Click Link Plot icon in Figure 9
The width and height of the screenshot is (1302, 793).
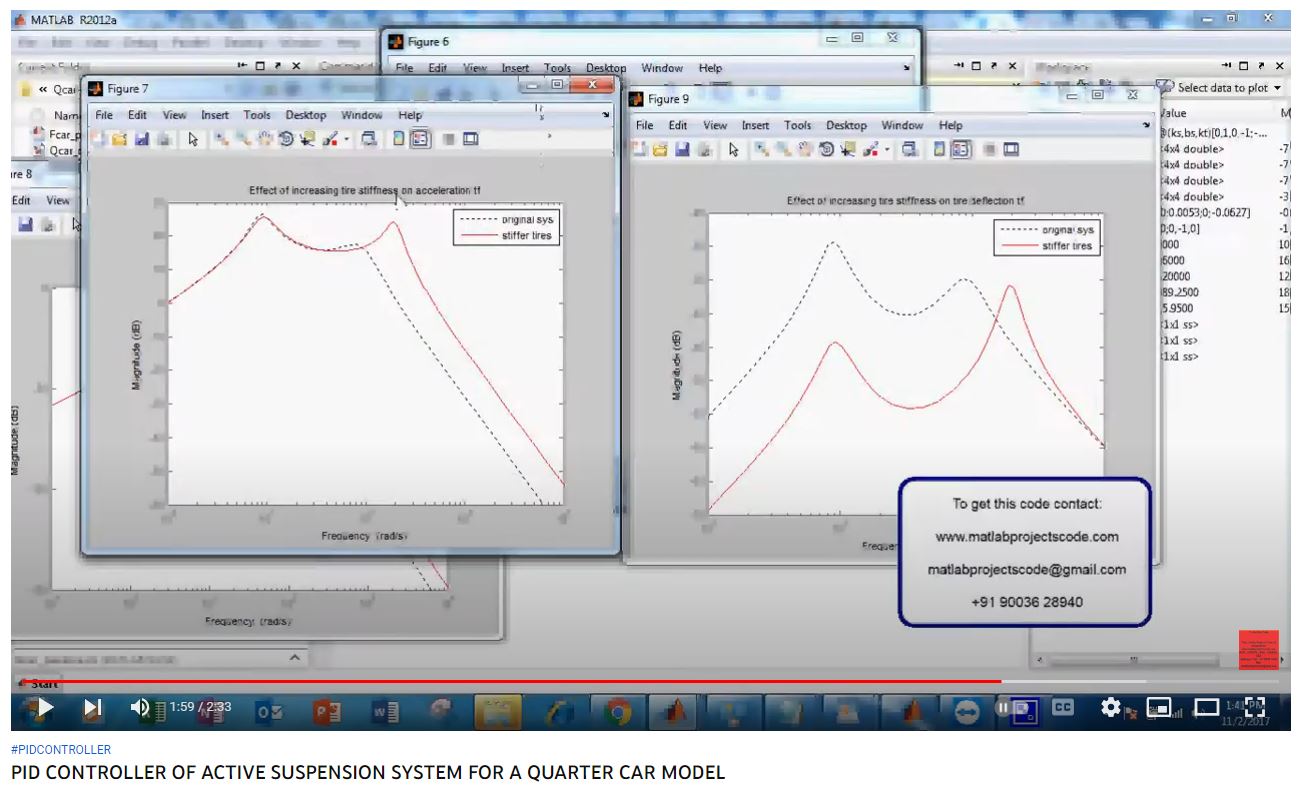pos(910,150)
